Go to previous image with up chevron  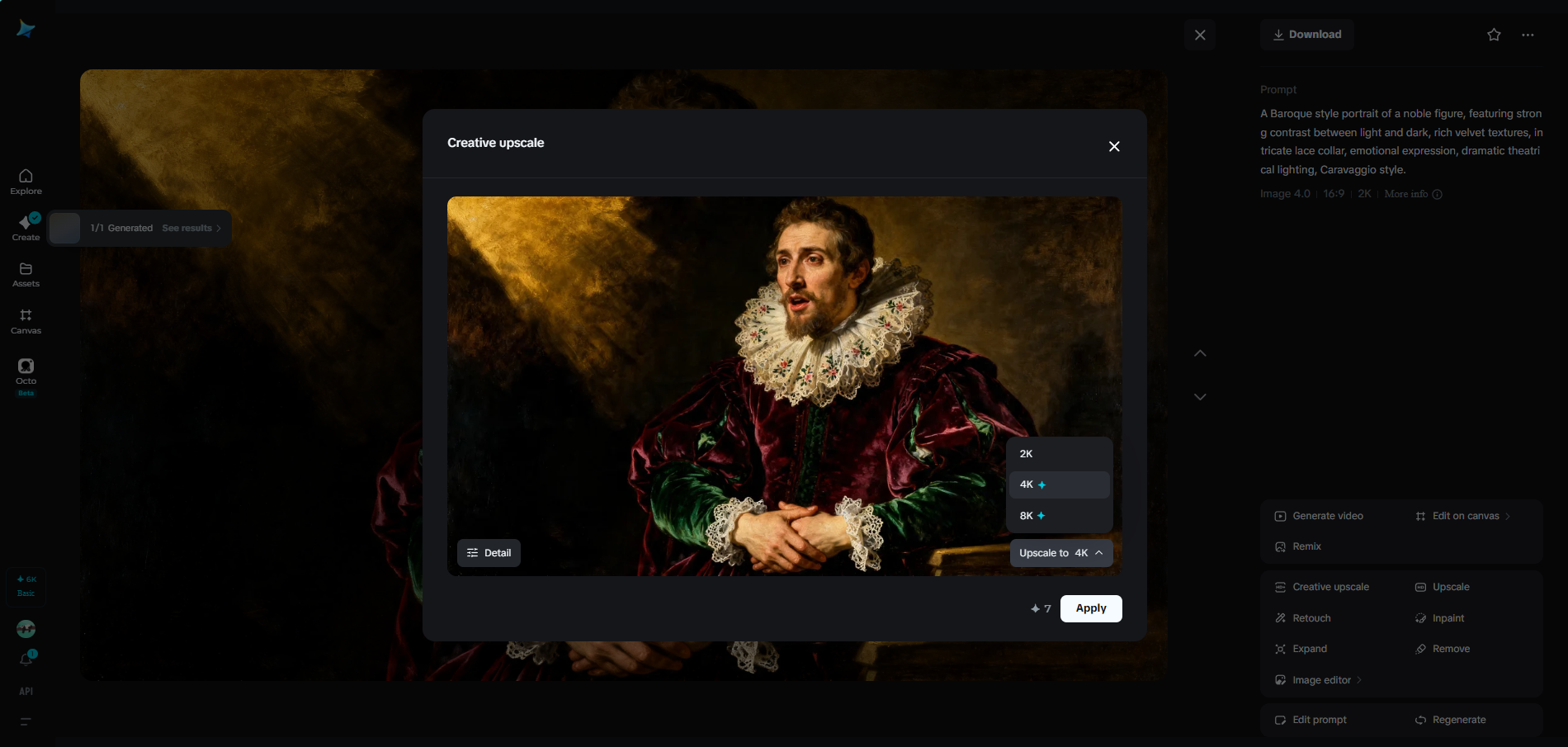[1200, 353]
